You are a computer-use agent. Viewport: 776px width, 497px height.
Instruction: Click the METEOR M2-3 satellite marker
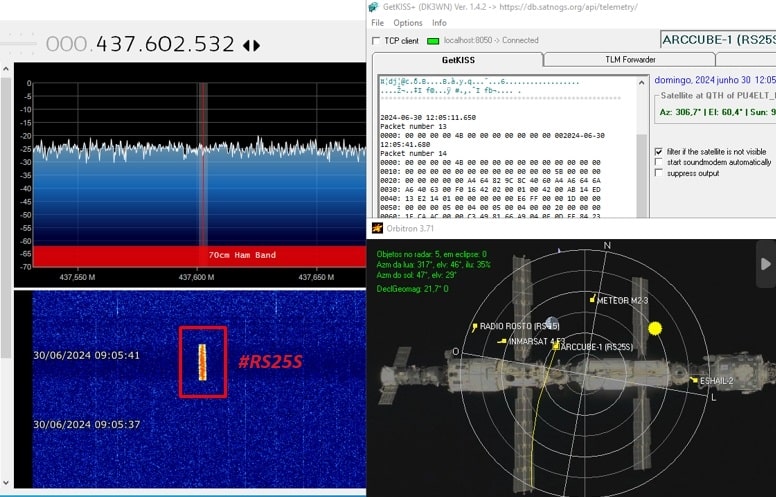pyautogui.click(x=594, y=299)
